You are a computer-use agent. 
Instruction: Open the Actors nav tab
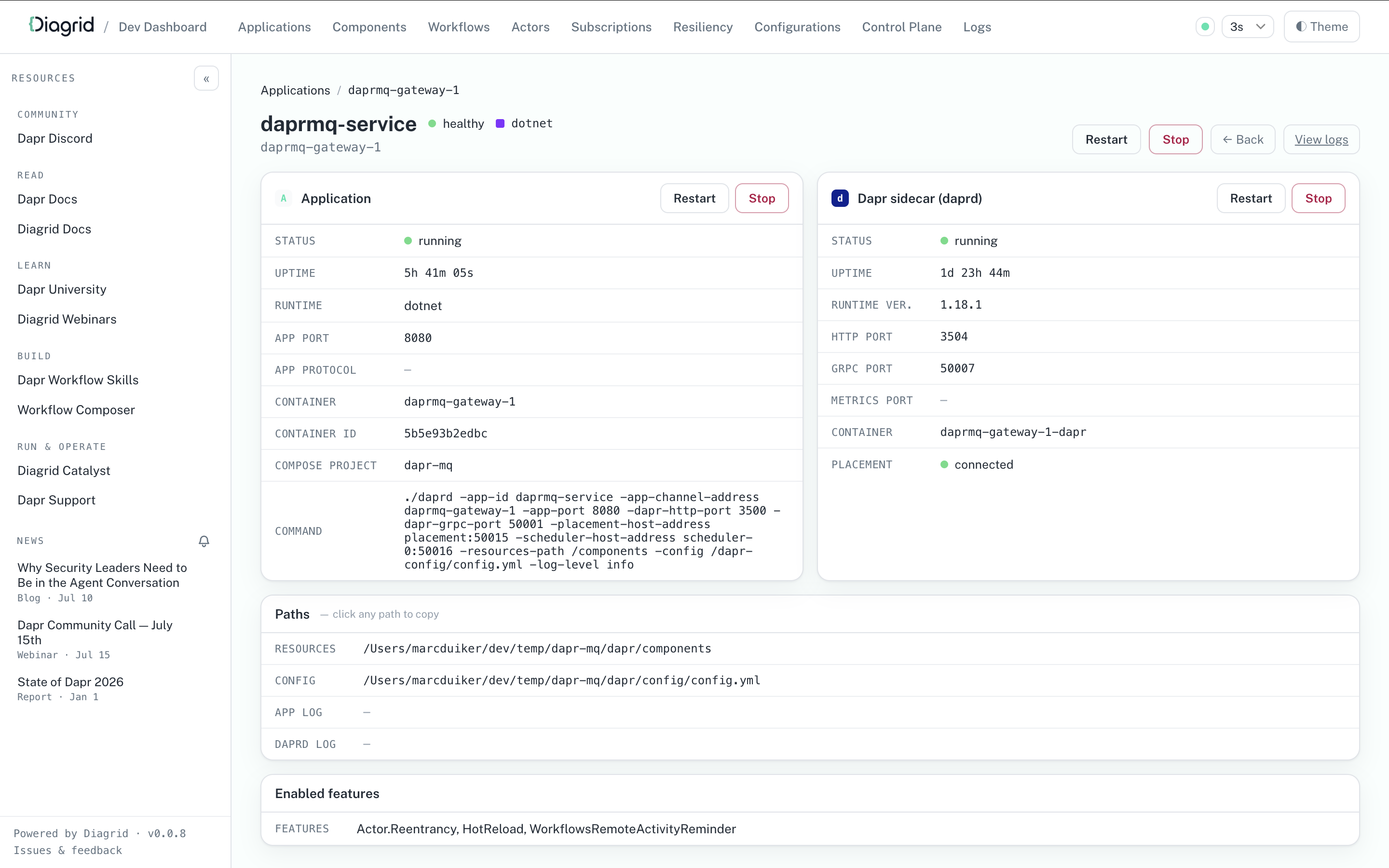531,27
